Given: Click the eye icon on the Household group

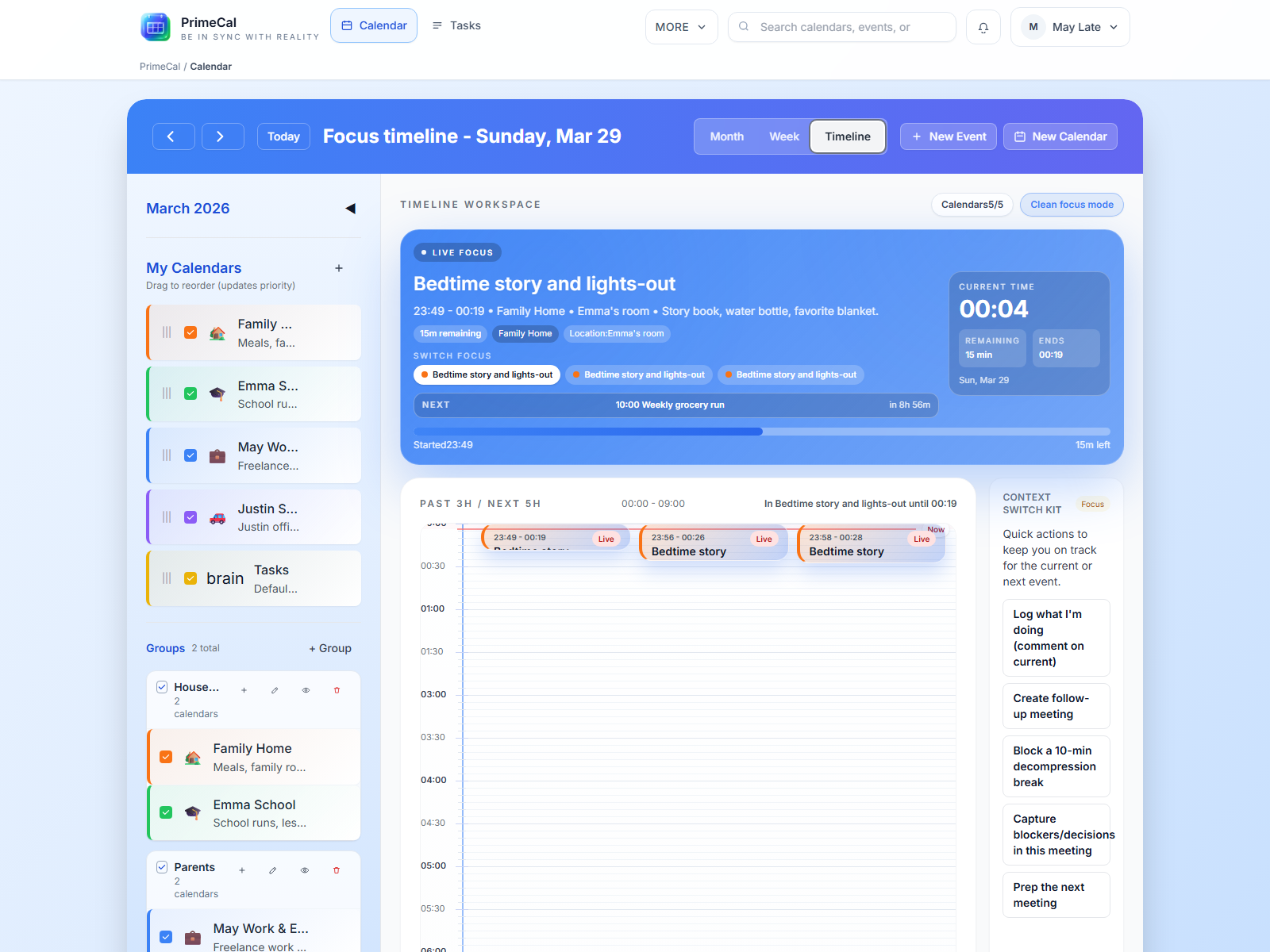Looking at the screenshot, I should (x=305, y=690).
